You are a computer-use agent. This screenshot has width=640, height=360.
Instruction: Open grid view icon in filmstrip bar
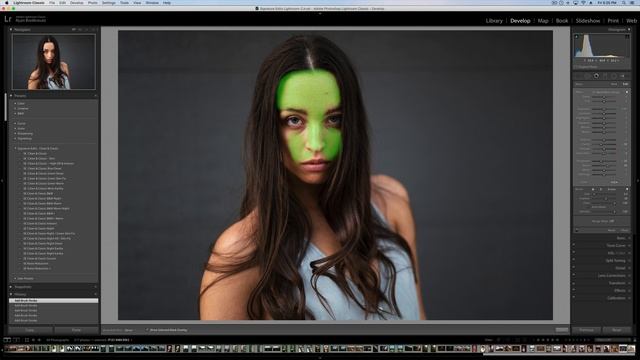[x=27, y=340]
